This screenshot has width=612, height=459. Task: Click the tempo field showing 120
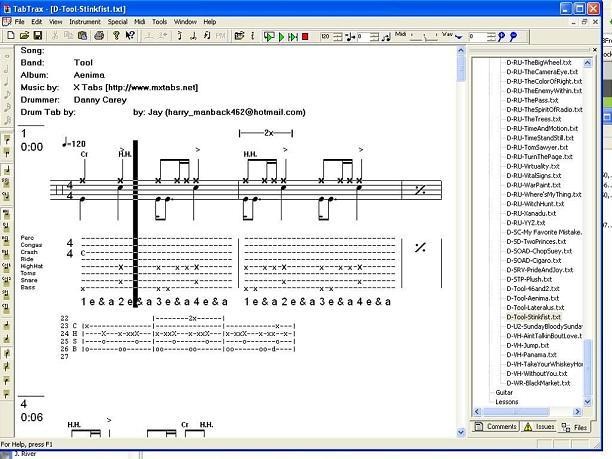(325, 37)
